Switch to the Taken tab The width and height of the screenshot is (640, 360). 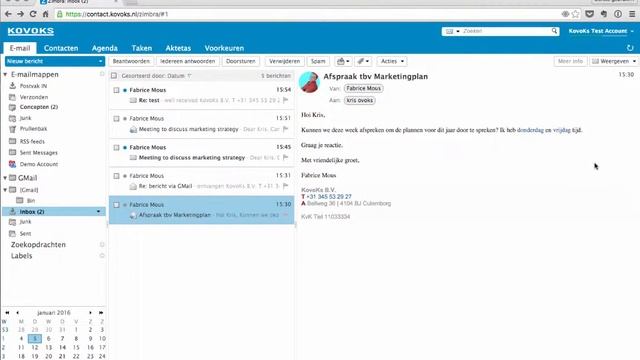coord(142,48)
